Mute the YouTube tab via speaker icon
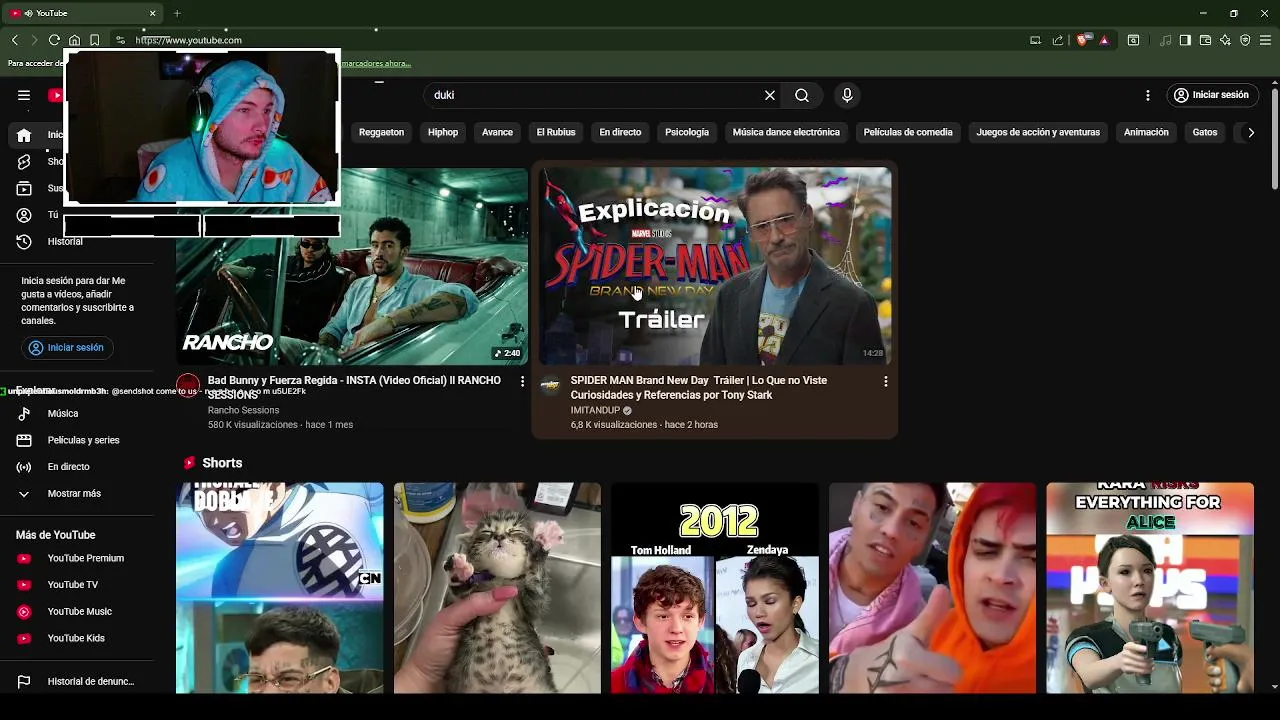The height and width of the screenshot is (720, 1280). 27,13
